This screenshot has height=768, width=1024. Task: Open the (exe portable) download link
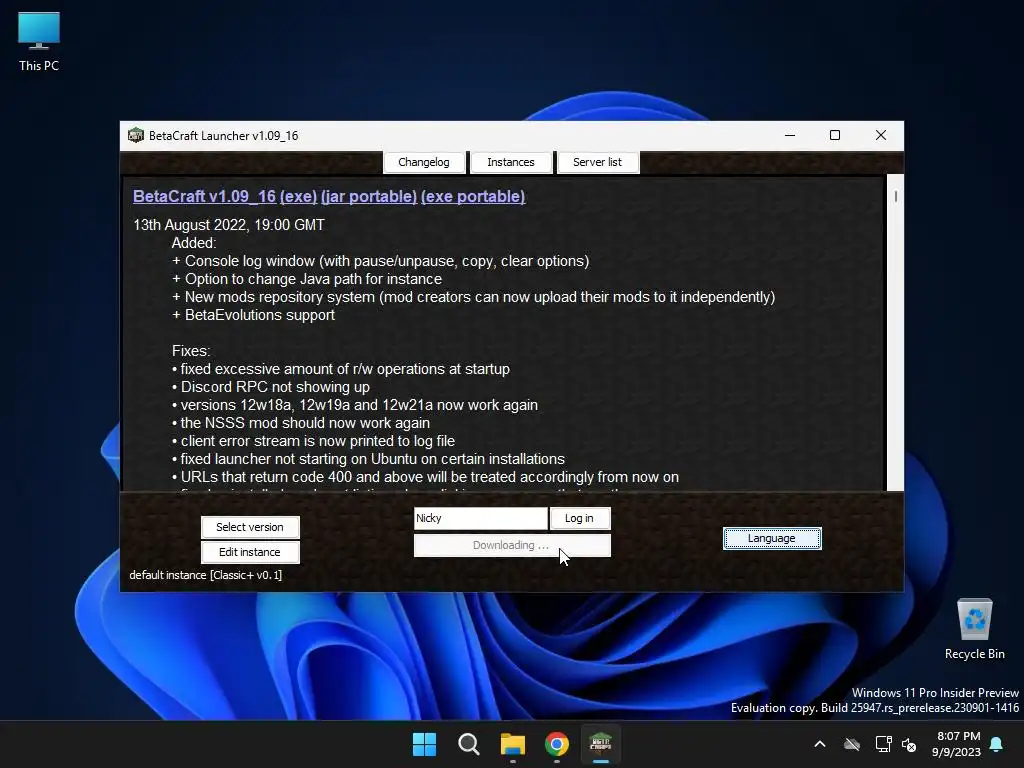click(x=473, y=197)
